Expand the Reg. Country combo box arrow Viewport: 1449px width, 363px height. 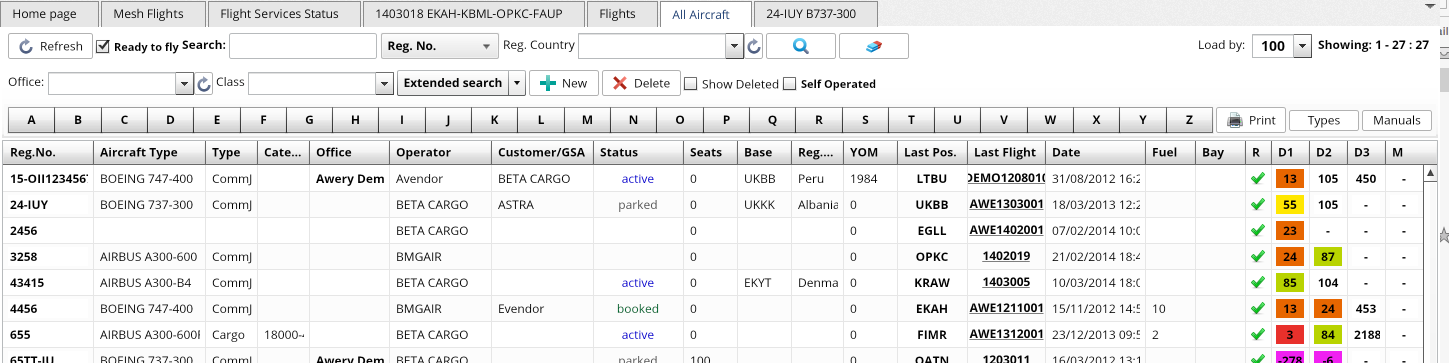[x=735, y=46]
